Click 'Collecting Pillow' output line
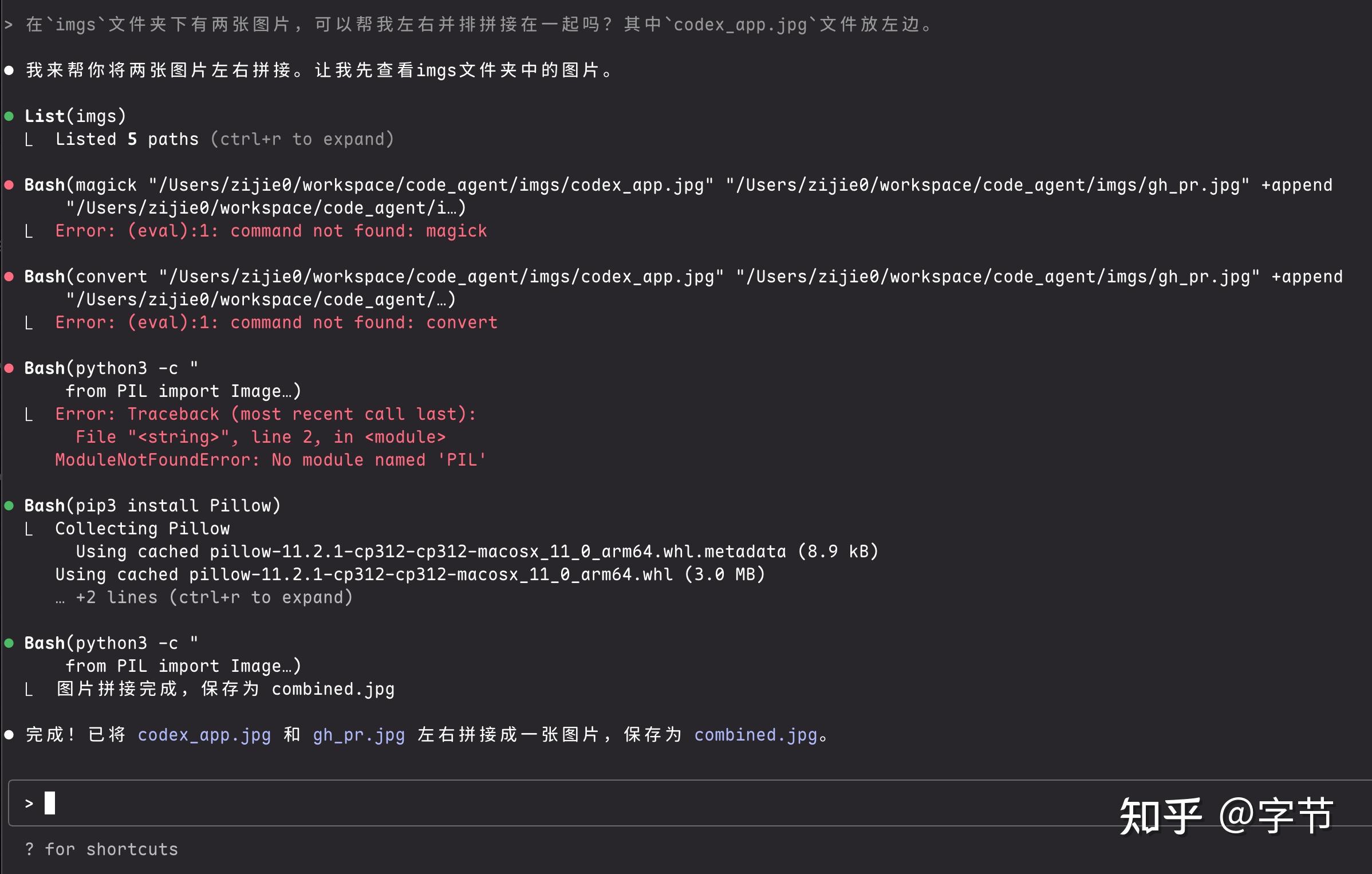1372x874 pixels. (142, 529)
